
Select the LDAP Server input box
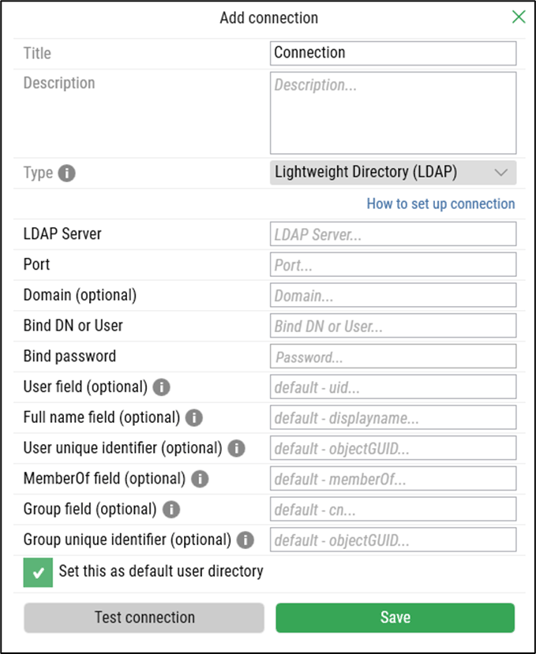(x=393, y=234)
